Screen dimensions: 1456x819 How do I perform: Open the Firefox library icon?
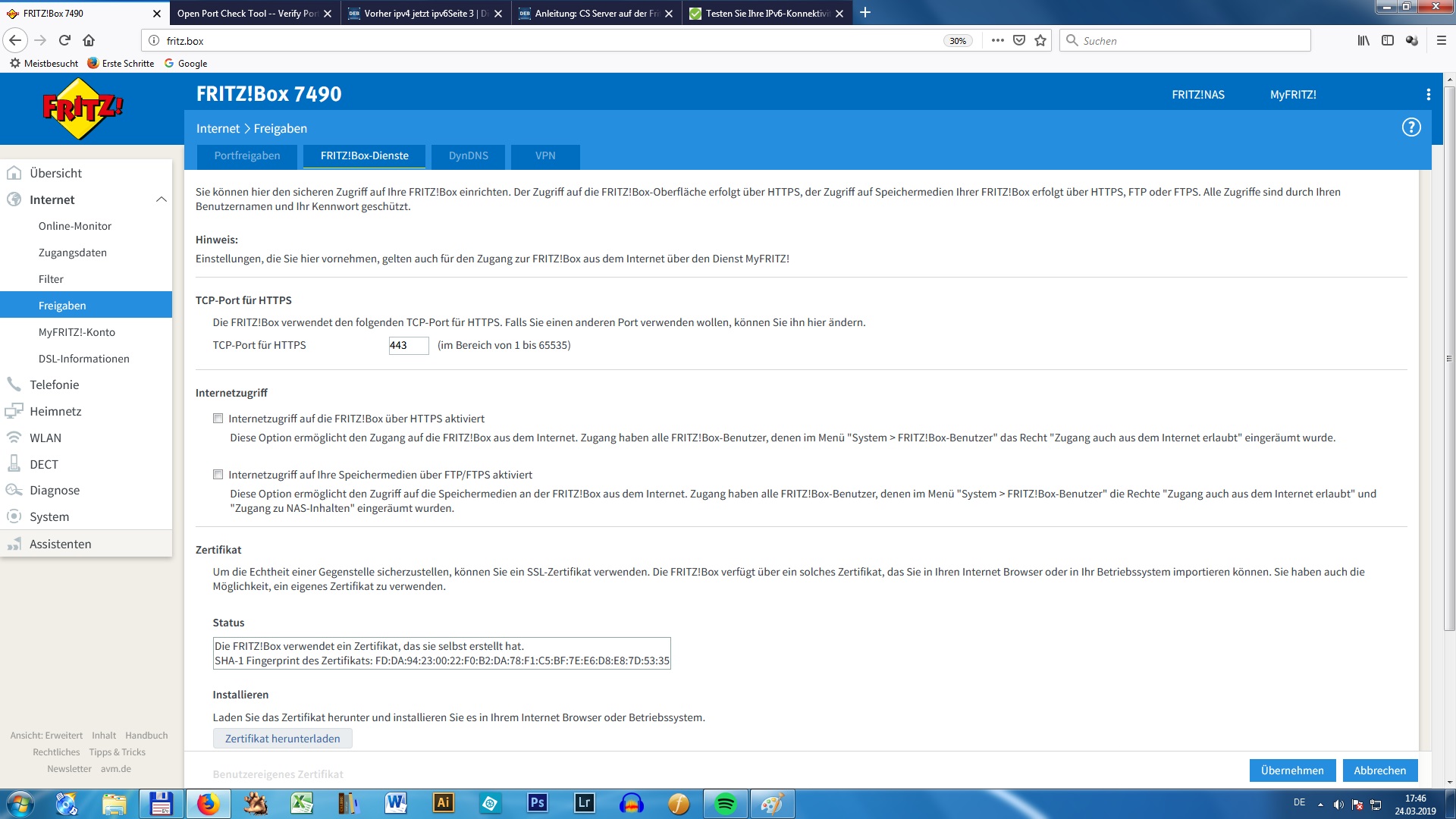coord(1363,40)
